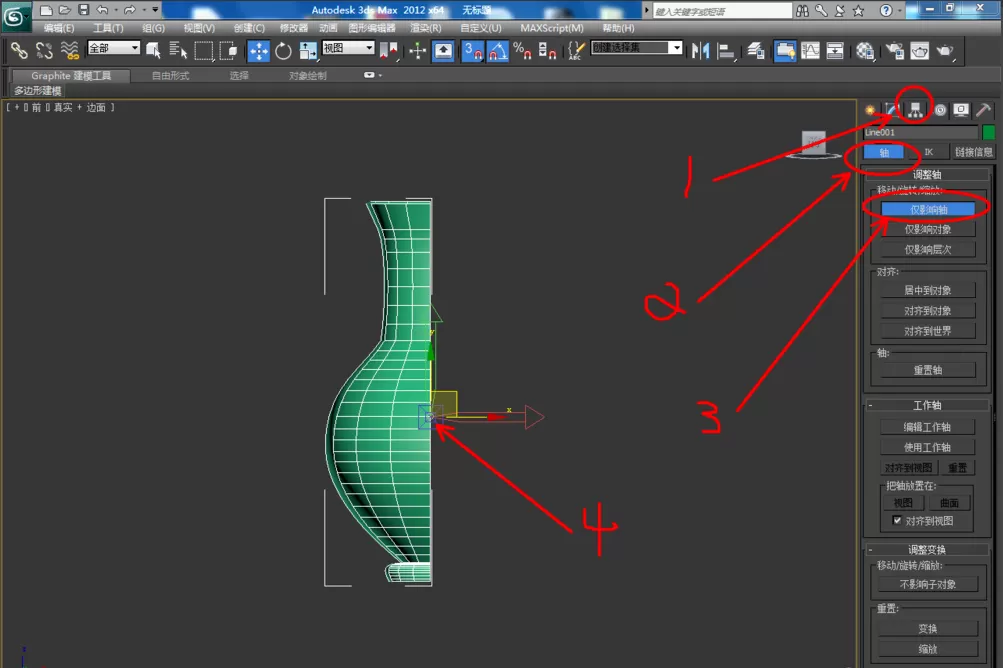
Task: Switch to the 对象绘制 ribbon tab
Action: [308, 76]
